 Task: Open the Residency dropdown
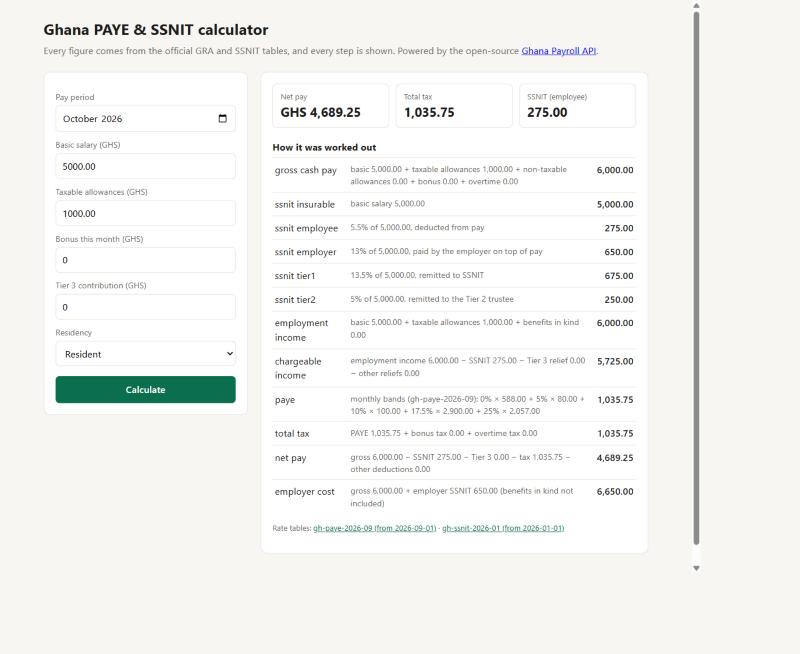(x=145, y=354)
